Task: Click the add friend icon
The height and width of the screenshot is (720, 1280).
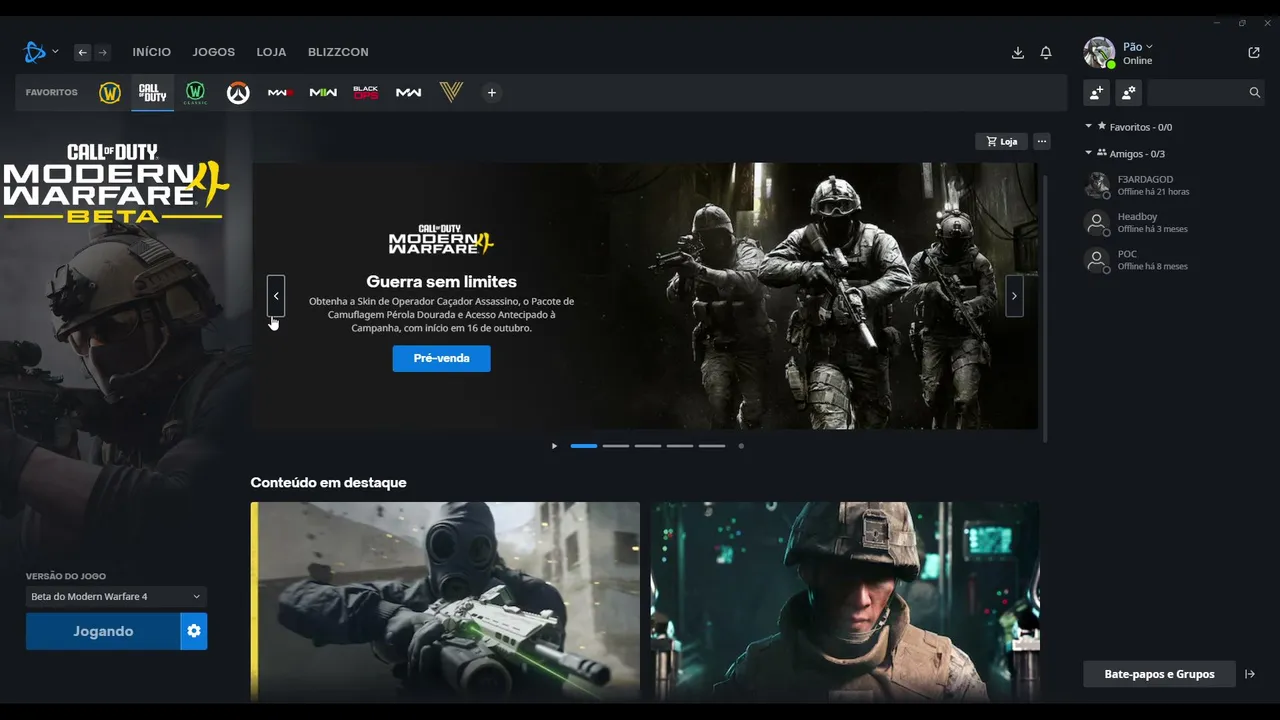Action: [1097, 93]
